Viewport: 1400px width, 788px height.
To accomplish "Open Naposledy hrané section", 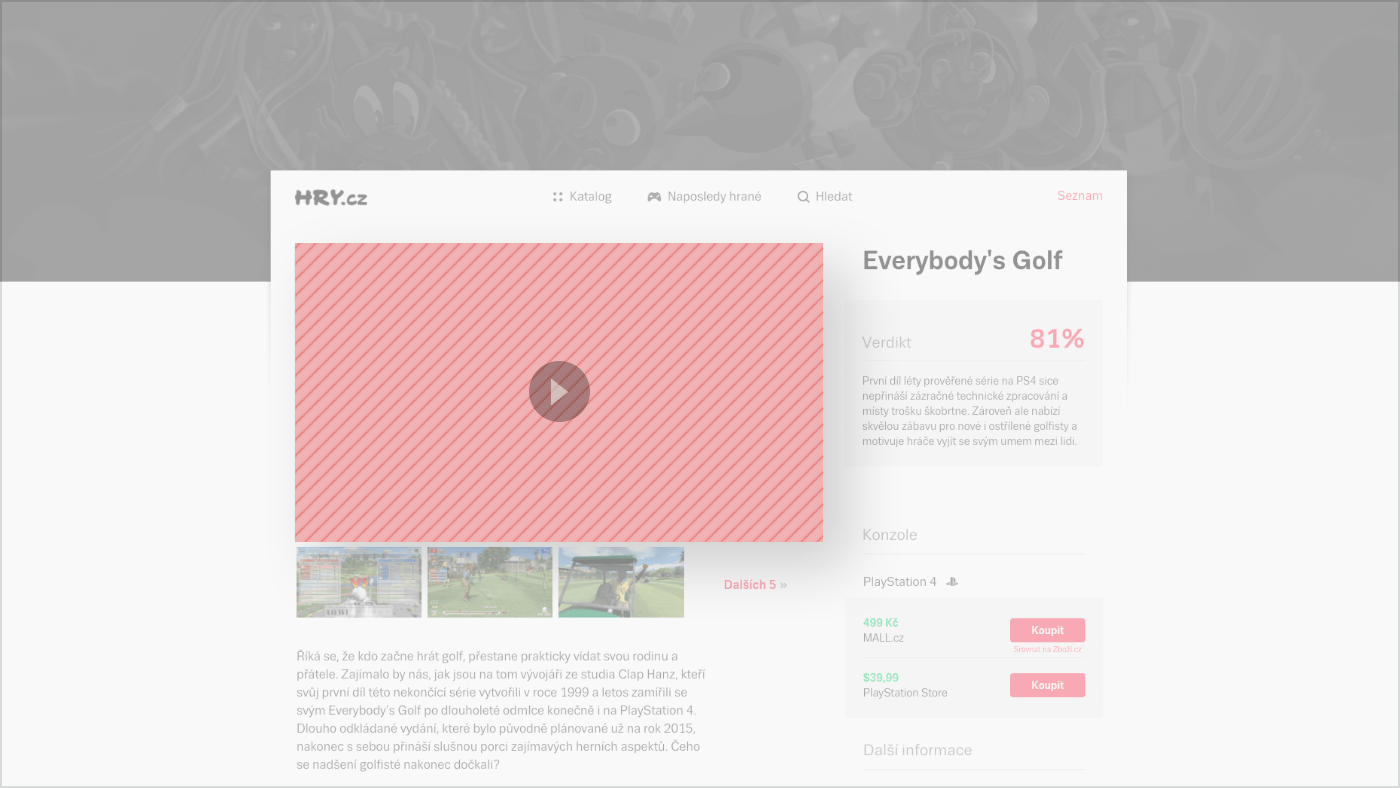I will pyautogui.click(x=704, y=197).
